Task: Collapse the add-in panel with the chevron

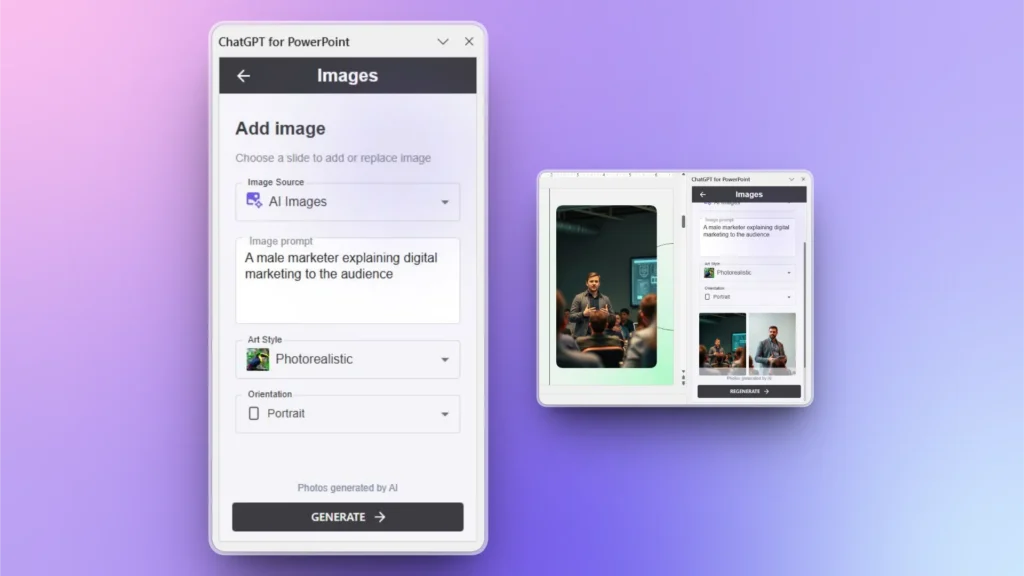Action: point(443,41)
